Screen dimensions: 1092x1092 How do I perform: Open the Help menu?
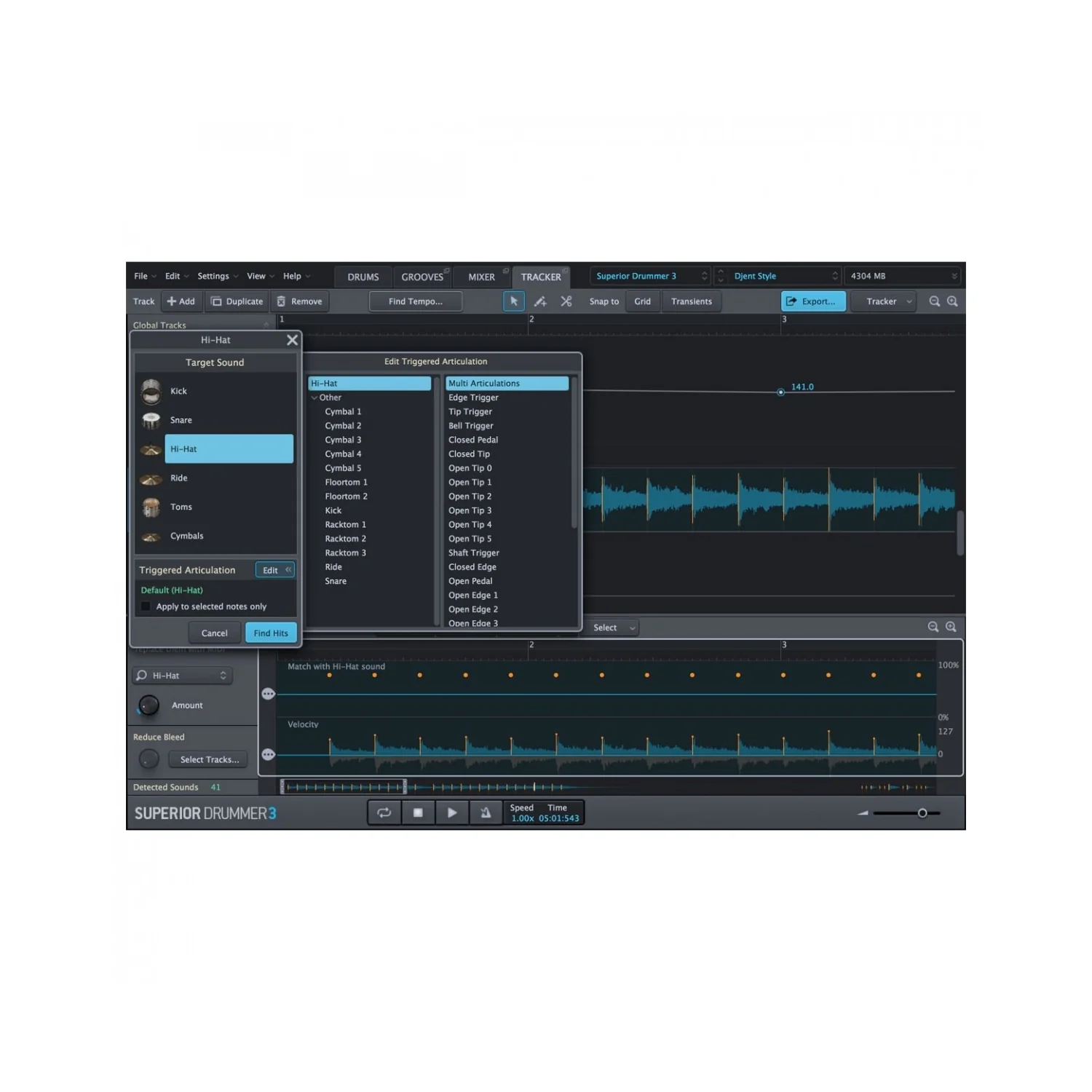coord(296,276)
